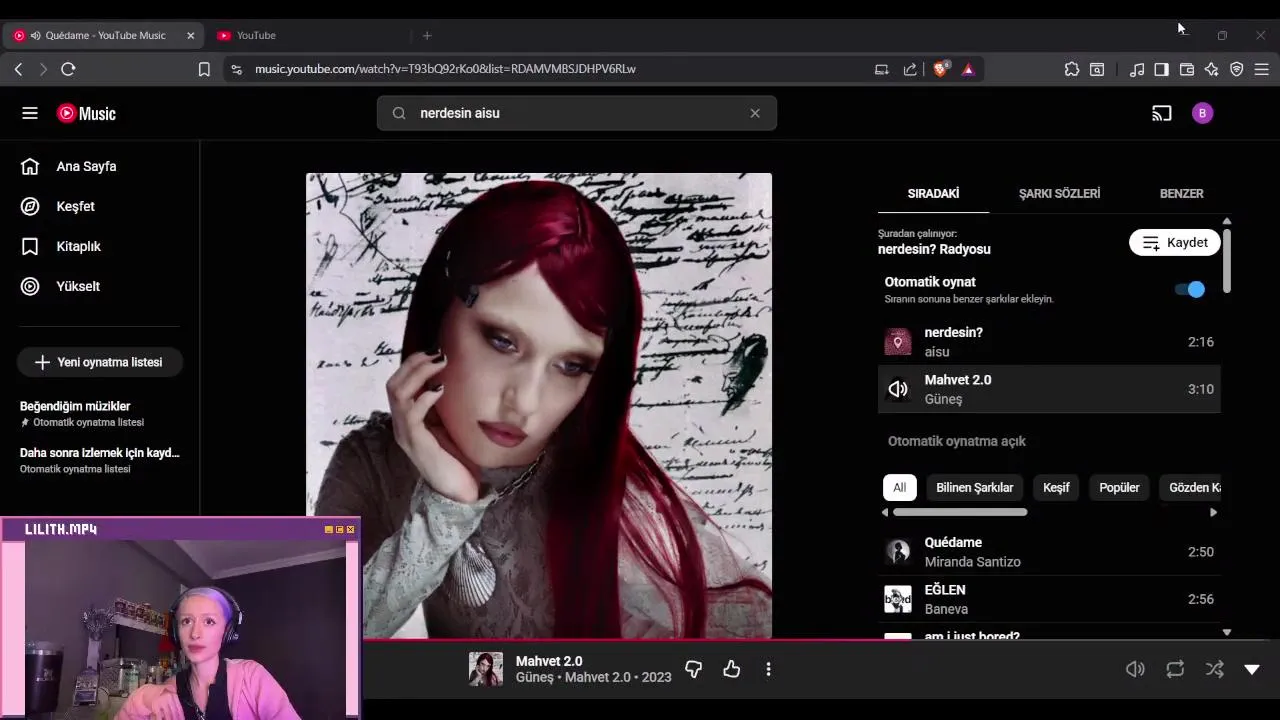
Task: Select Keşif filter chip
Action: [1056, 487]
